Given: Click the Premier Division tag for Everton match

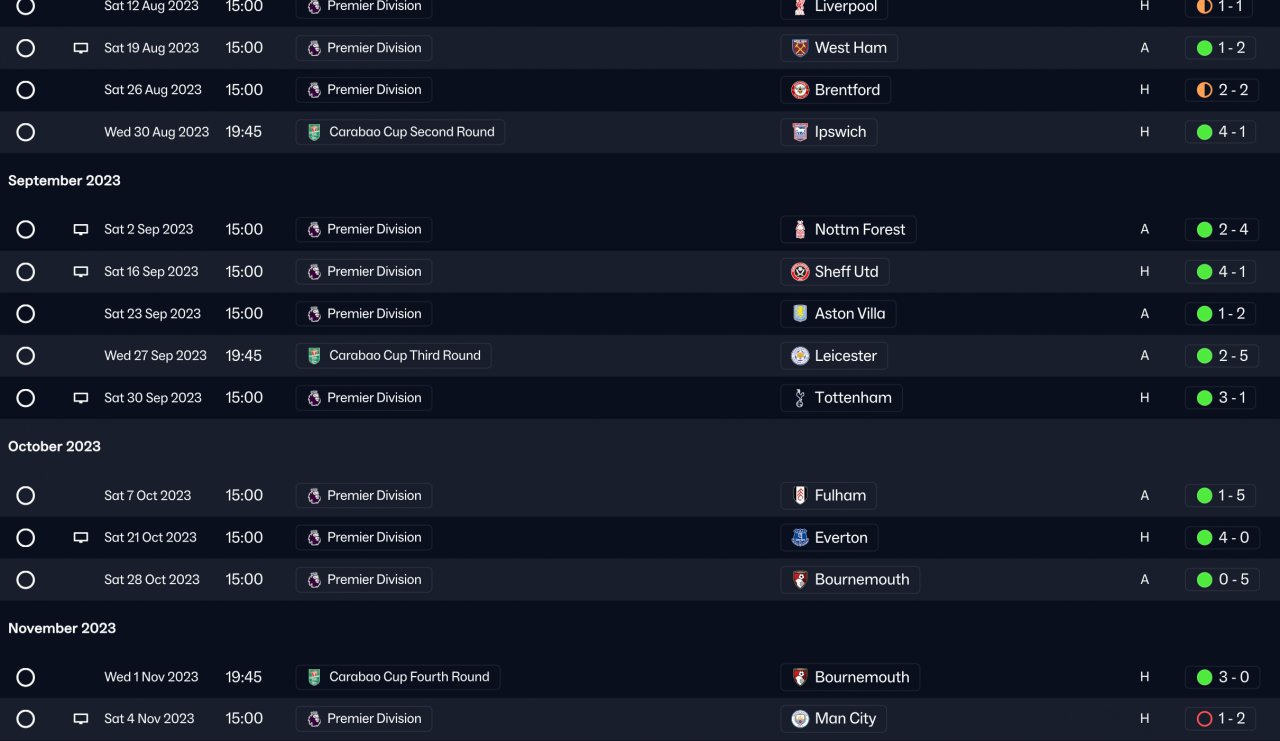Looking at the screenshot, I should tap(364, 538).
